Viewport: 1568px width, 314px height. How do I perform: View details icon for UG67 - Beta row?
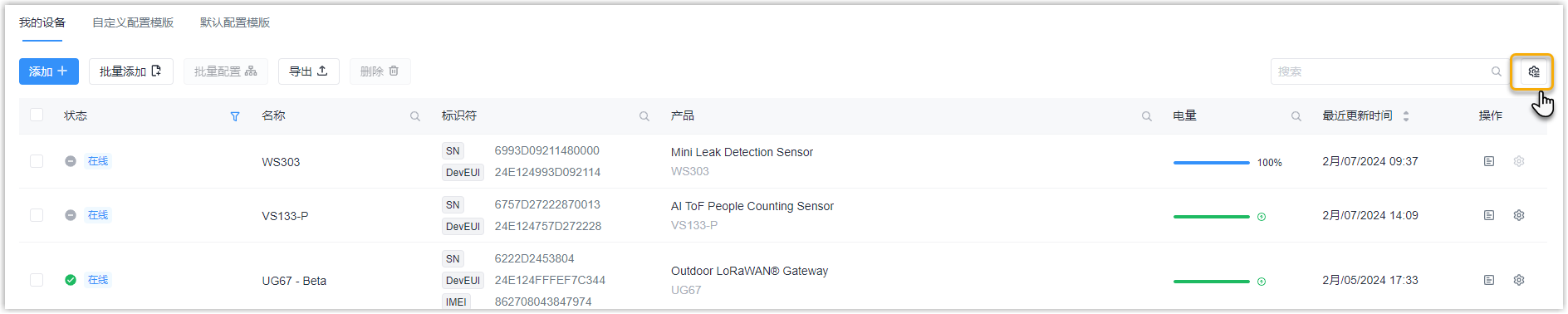1489,280
